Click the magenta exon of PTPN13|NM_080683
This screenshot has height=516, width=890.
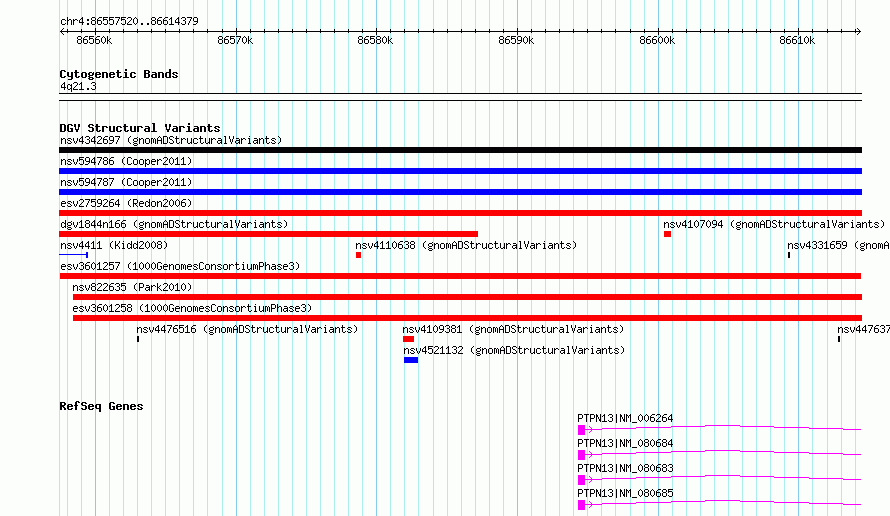(x=581, y=480)
